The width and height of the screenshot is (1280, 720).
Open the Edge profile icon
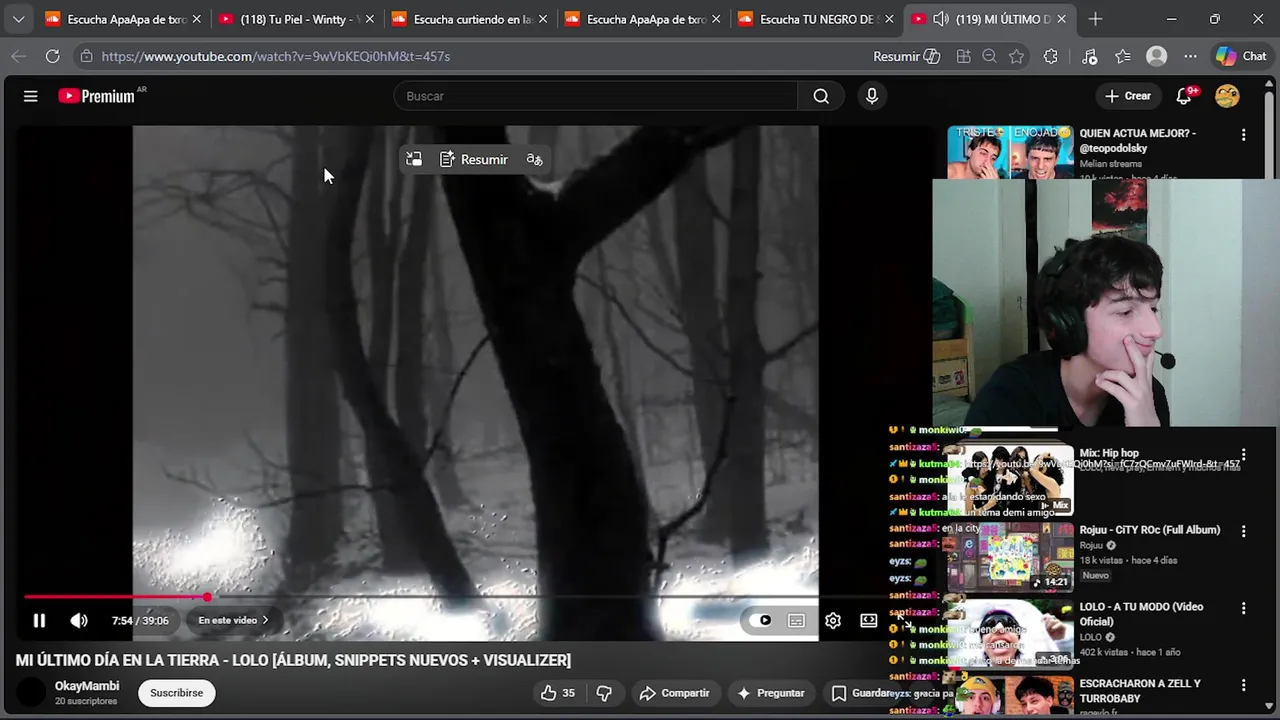[x=1157, y=57]
